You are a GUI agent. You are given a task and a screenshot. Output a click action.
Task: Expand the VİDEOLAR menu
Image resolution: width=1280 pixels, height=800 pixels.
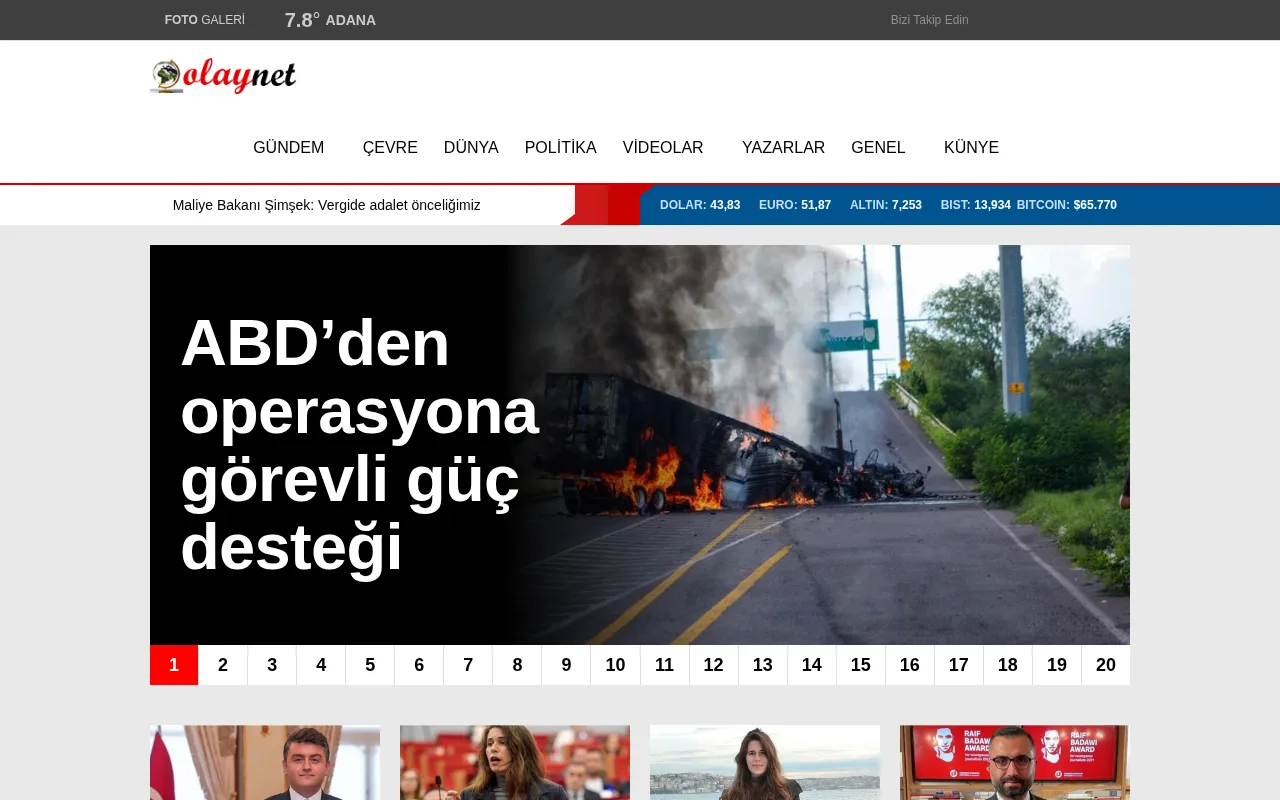point(663,147)
